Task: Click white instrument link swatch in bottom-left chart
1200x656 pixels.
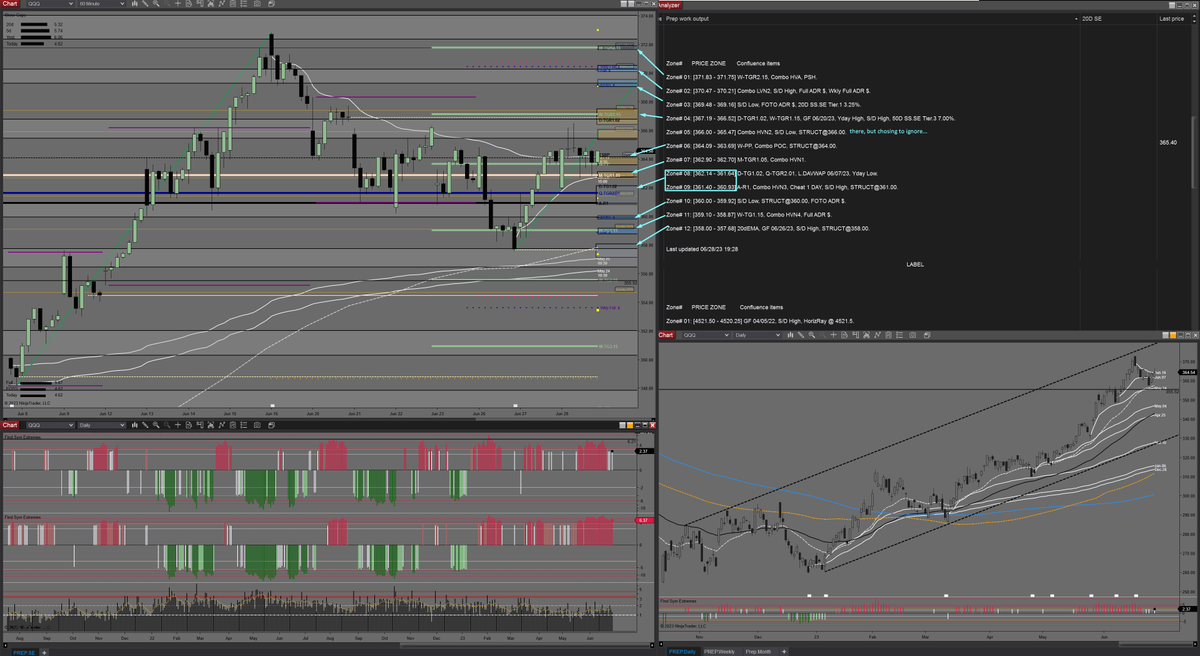Action: [622, 425]
